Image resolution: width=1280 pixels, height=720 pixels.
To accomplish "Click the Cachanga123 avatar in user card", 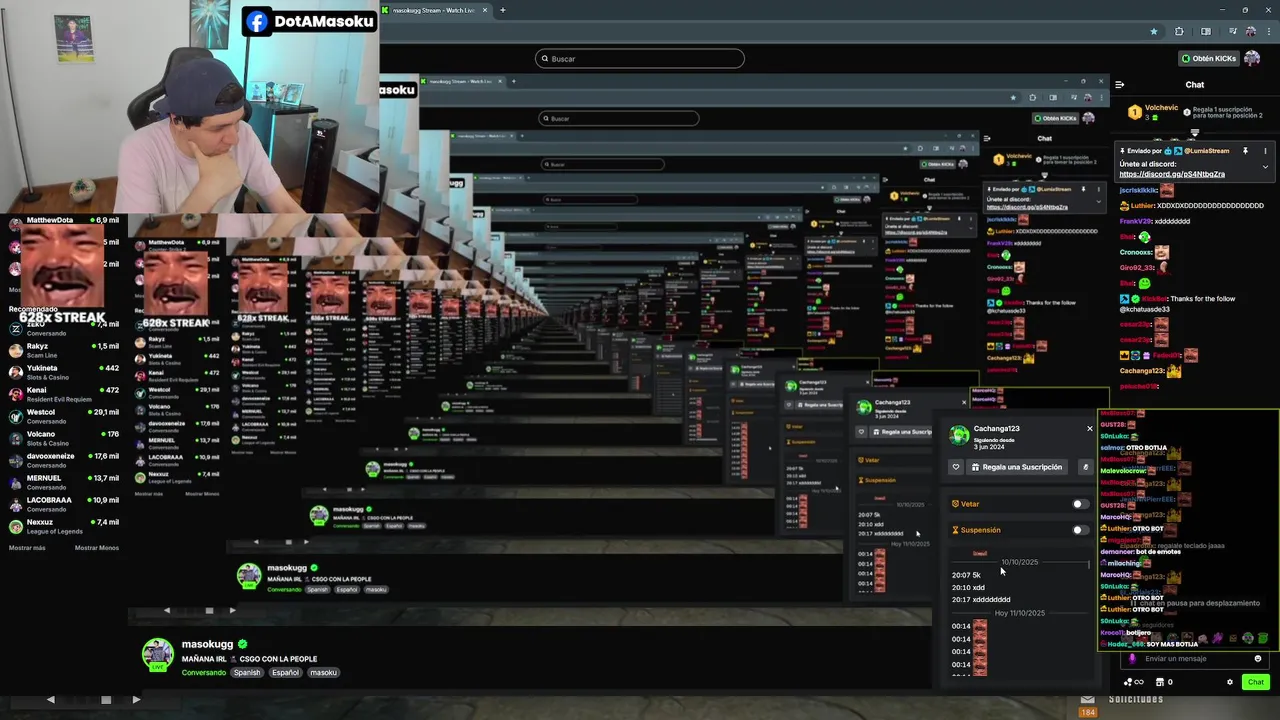I will (x=959, y=435).
